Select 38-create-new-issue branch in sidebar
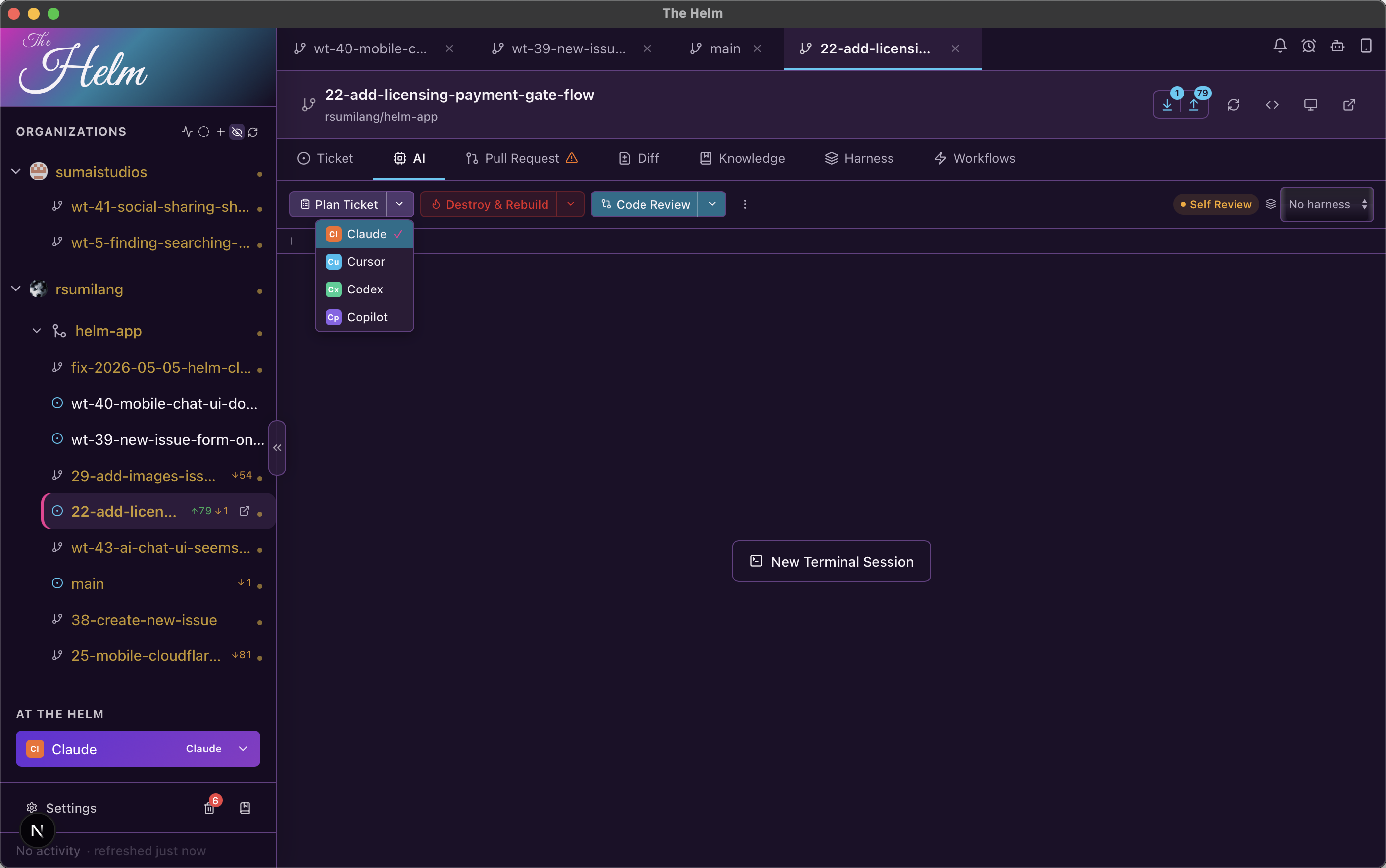Screen dimensions: 1386x868 [x=144, y=620]
